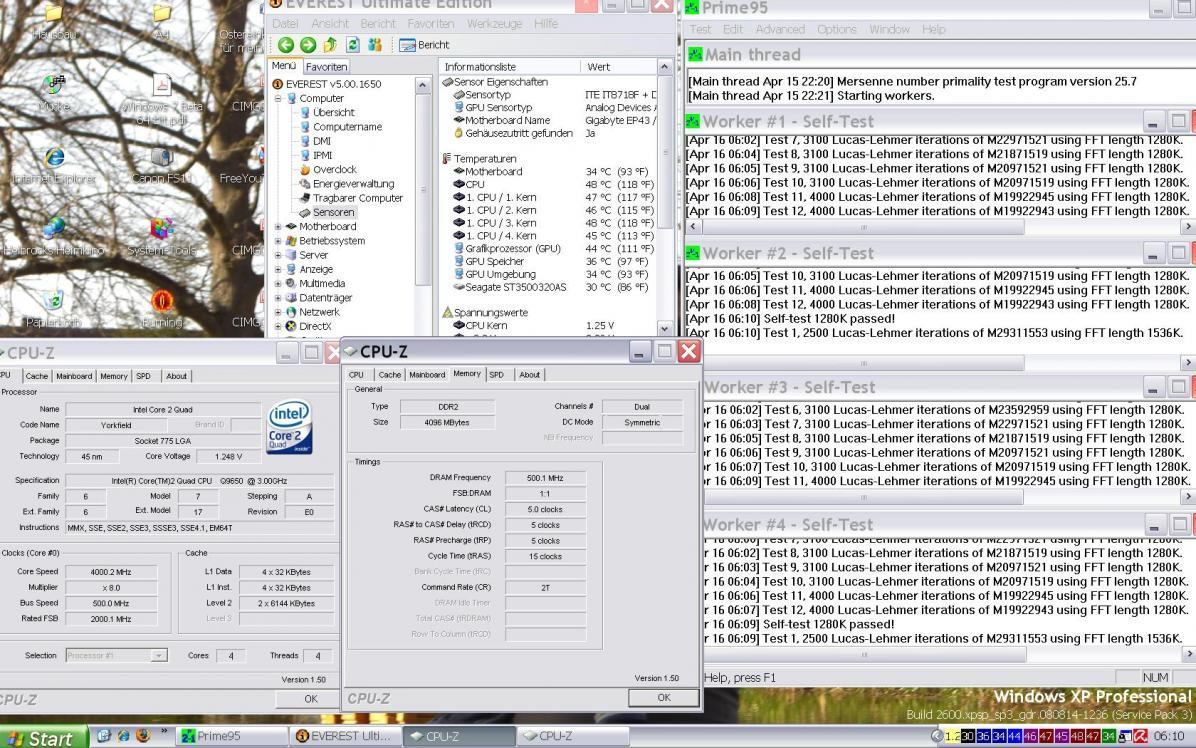Open the Ansicht menu in EVEREST

[x=330, y=24]
